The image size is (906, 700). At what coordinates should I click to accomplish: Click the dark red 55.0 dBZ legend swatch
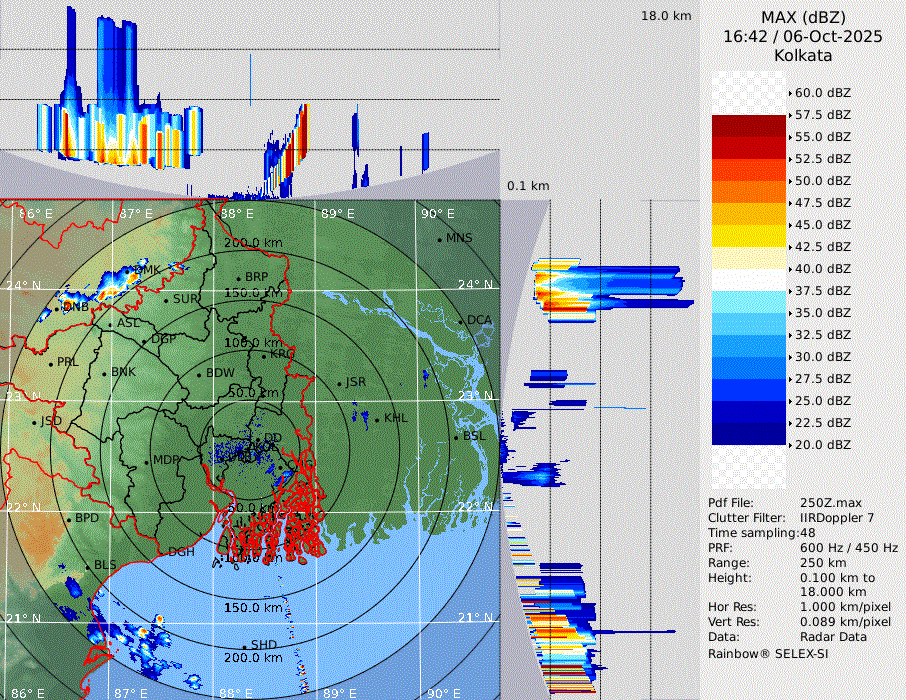point(749,126)
